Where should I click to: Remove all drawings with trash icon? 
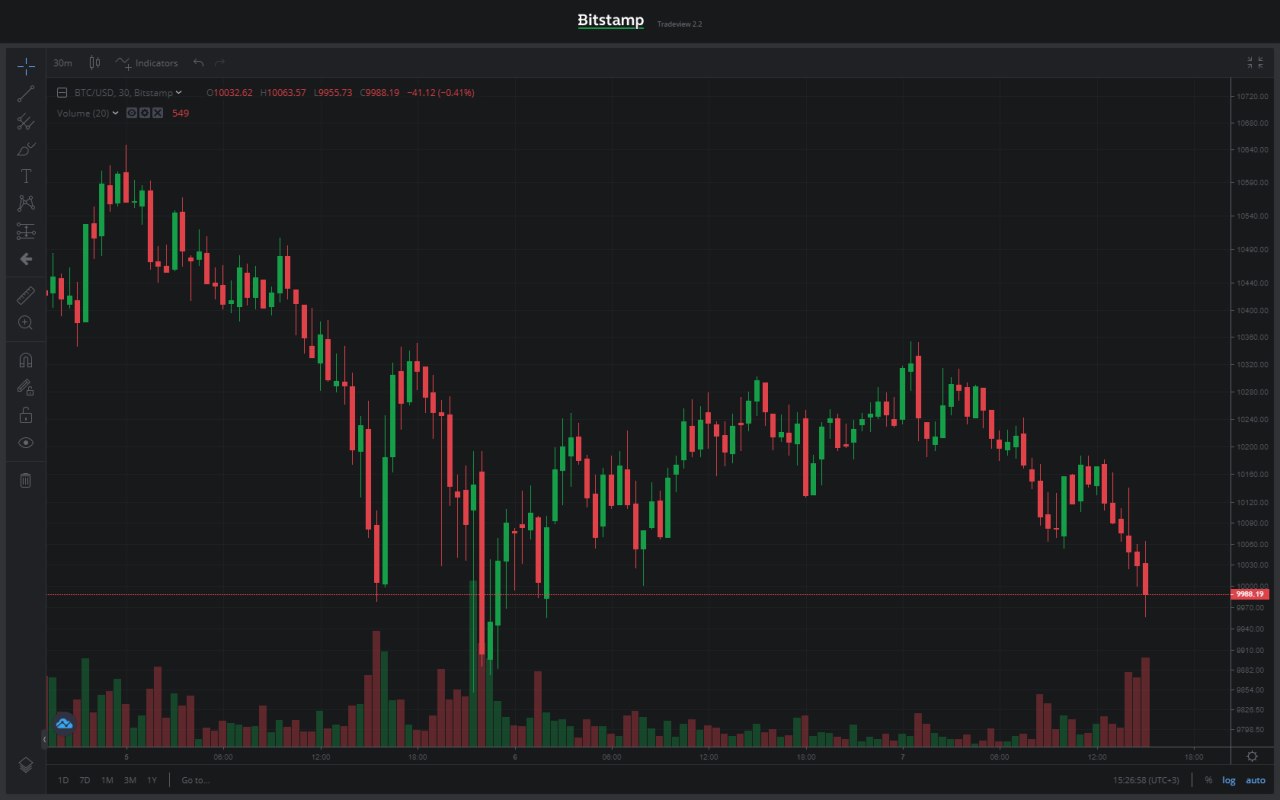tap(26, 480)
